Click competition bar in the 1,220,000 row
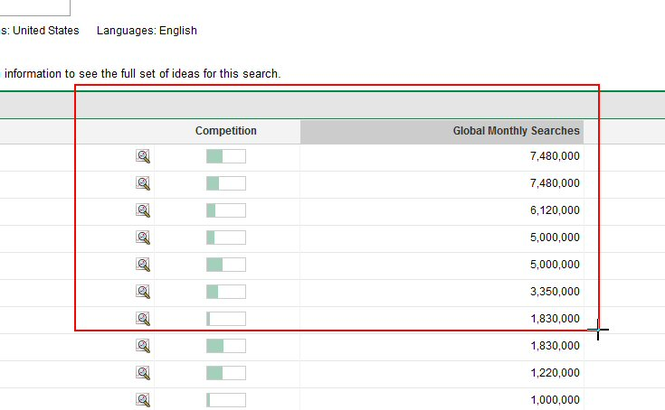 click(x=226, y=372)
